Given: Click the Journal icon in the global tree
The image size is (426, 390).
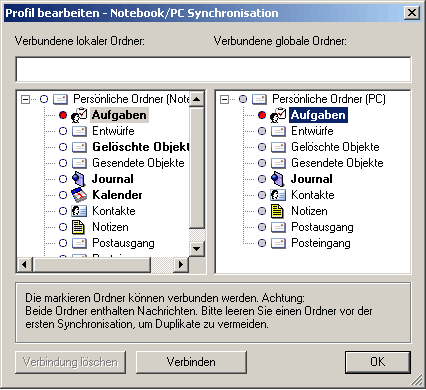Looking at the screenshot, I should click(277, 179).
